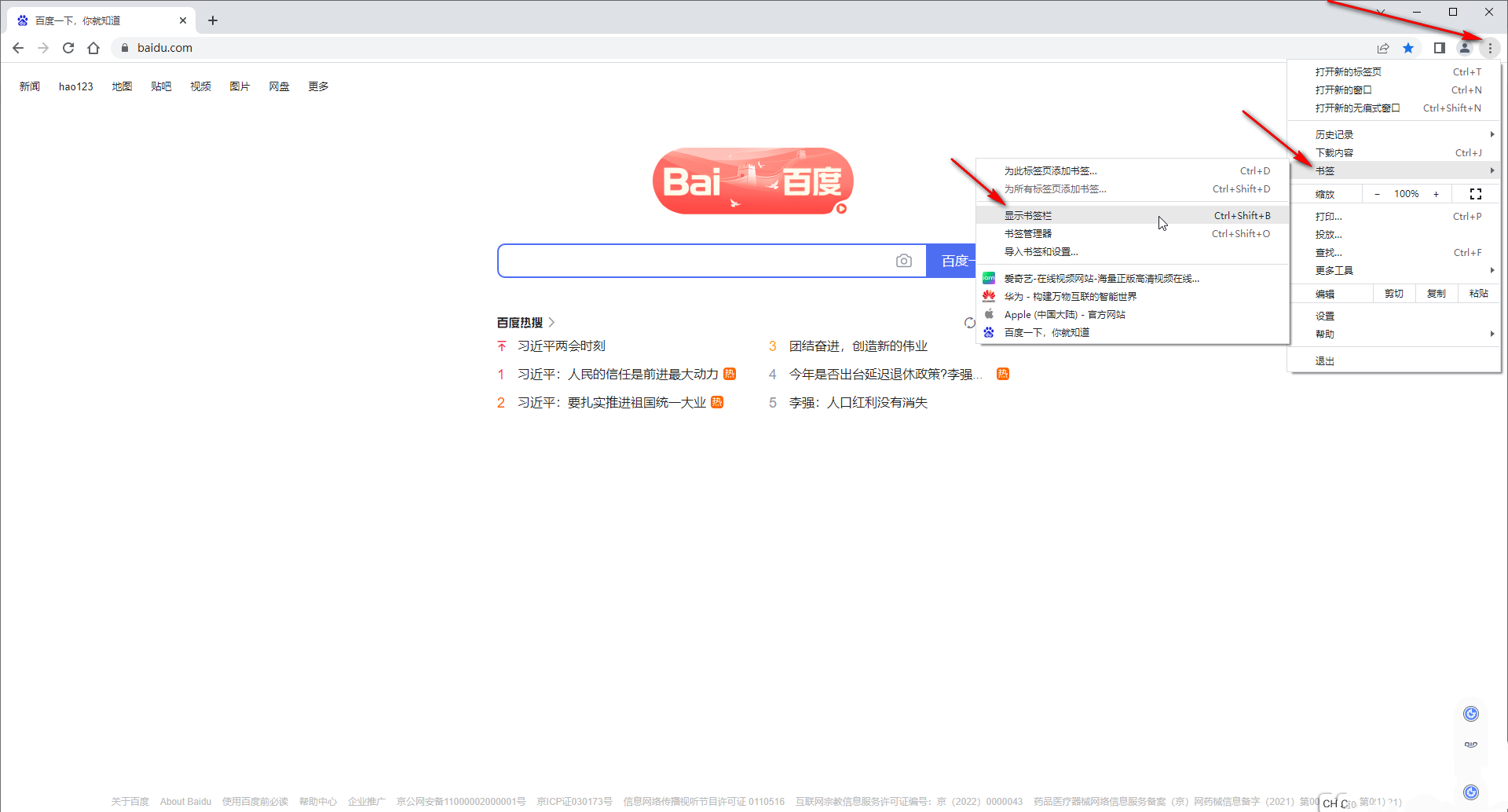Open the user profile avatar

click(x=1465, y=48)
